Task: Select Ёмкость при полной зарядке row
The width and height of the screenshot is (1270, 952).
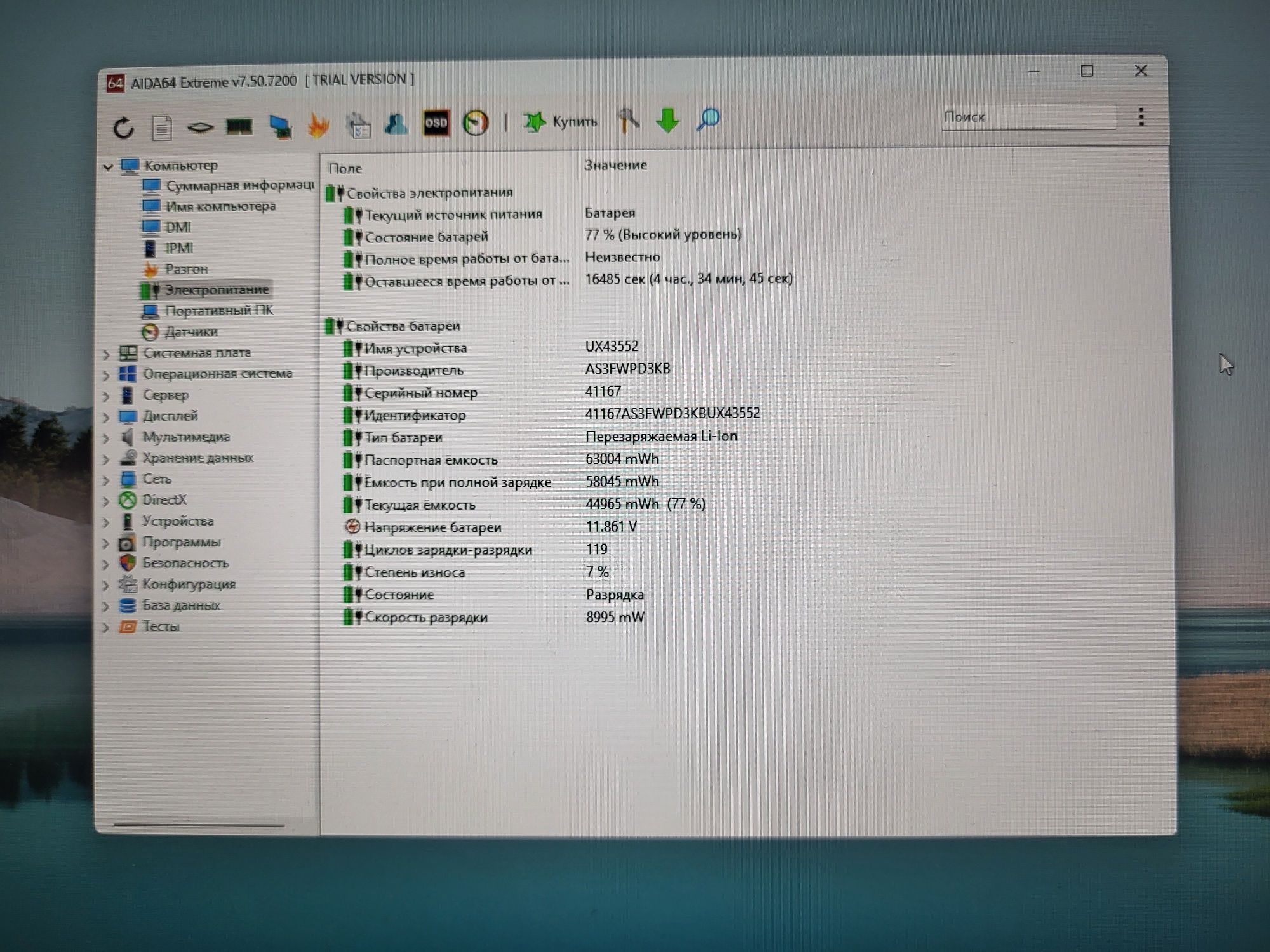Action: point(501,482)
